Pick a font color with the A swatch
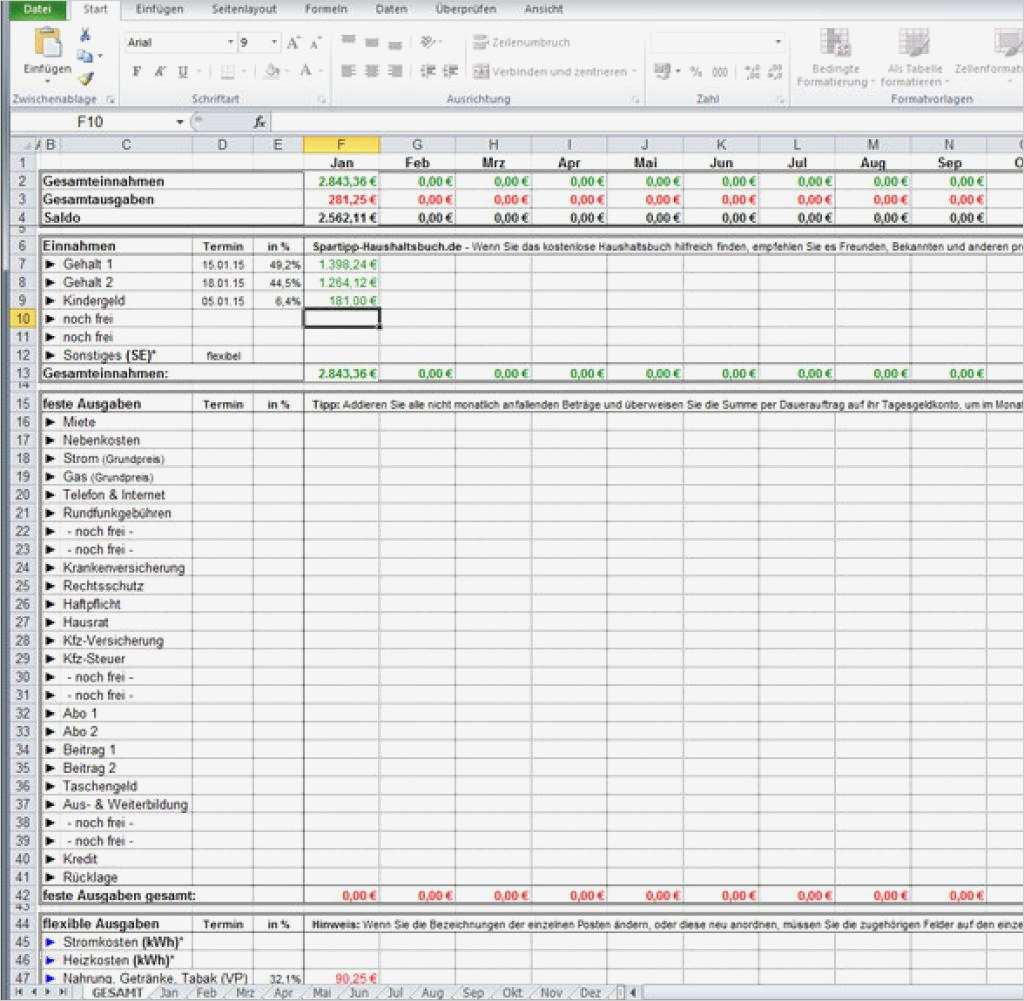This screenshot has height=1001, width=1024. 304,71
